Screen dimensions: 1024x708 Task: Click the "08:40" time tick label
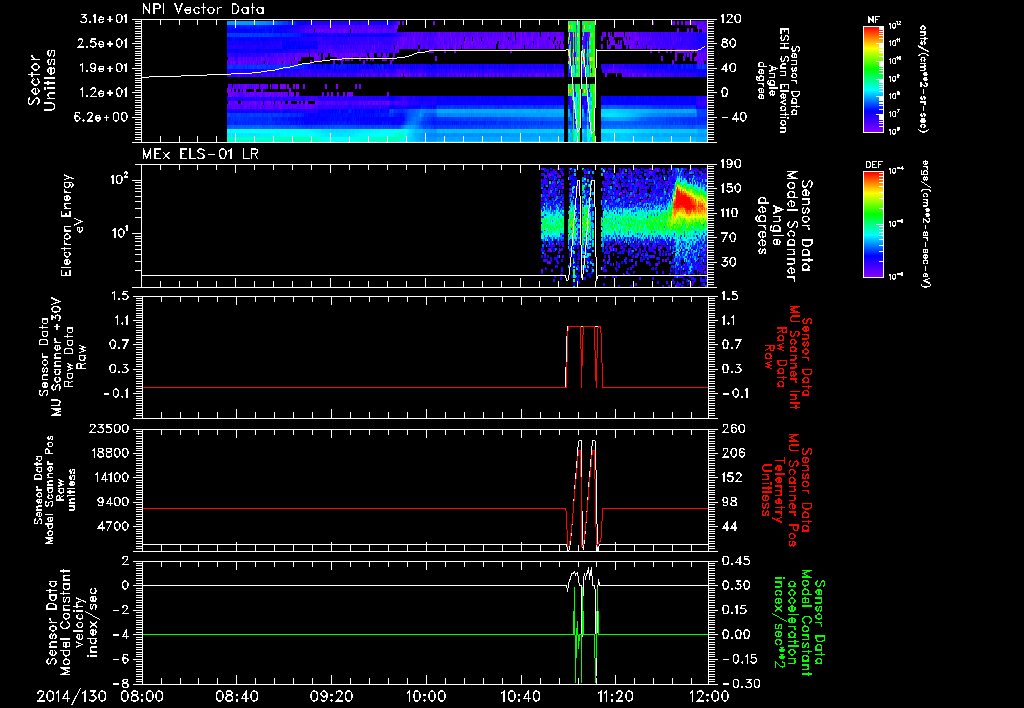click(x=236, y=696)
